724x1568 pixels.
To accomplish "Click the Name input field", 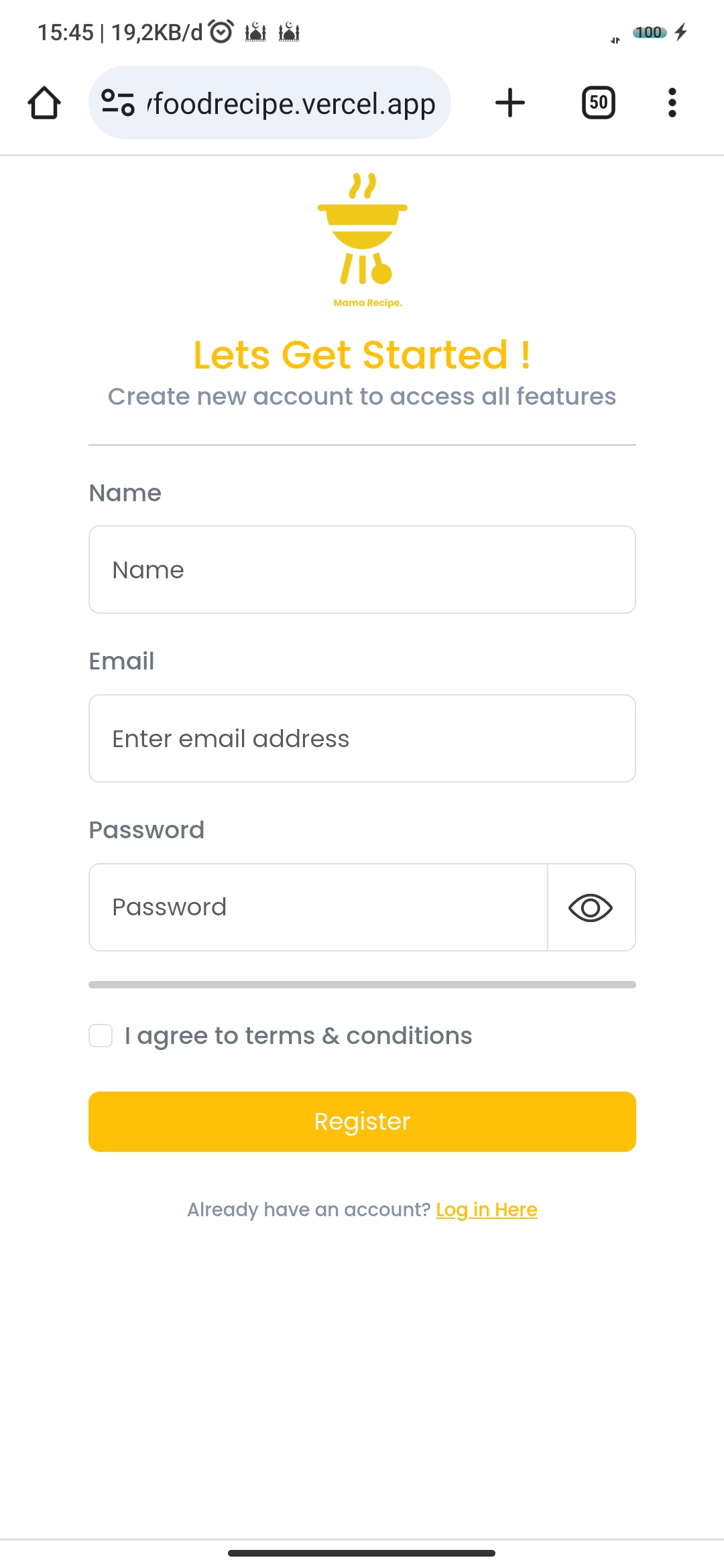I will (361, 570).
